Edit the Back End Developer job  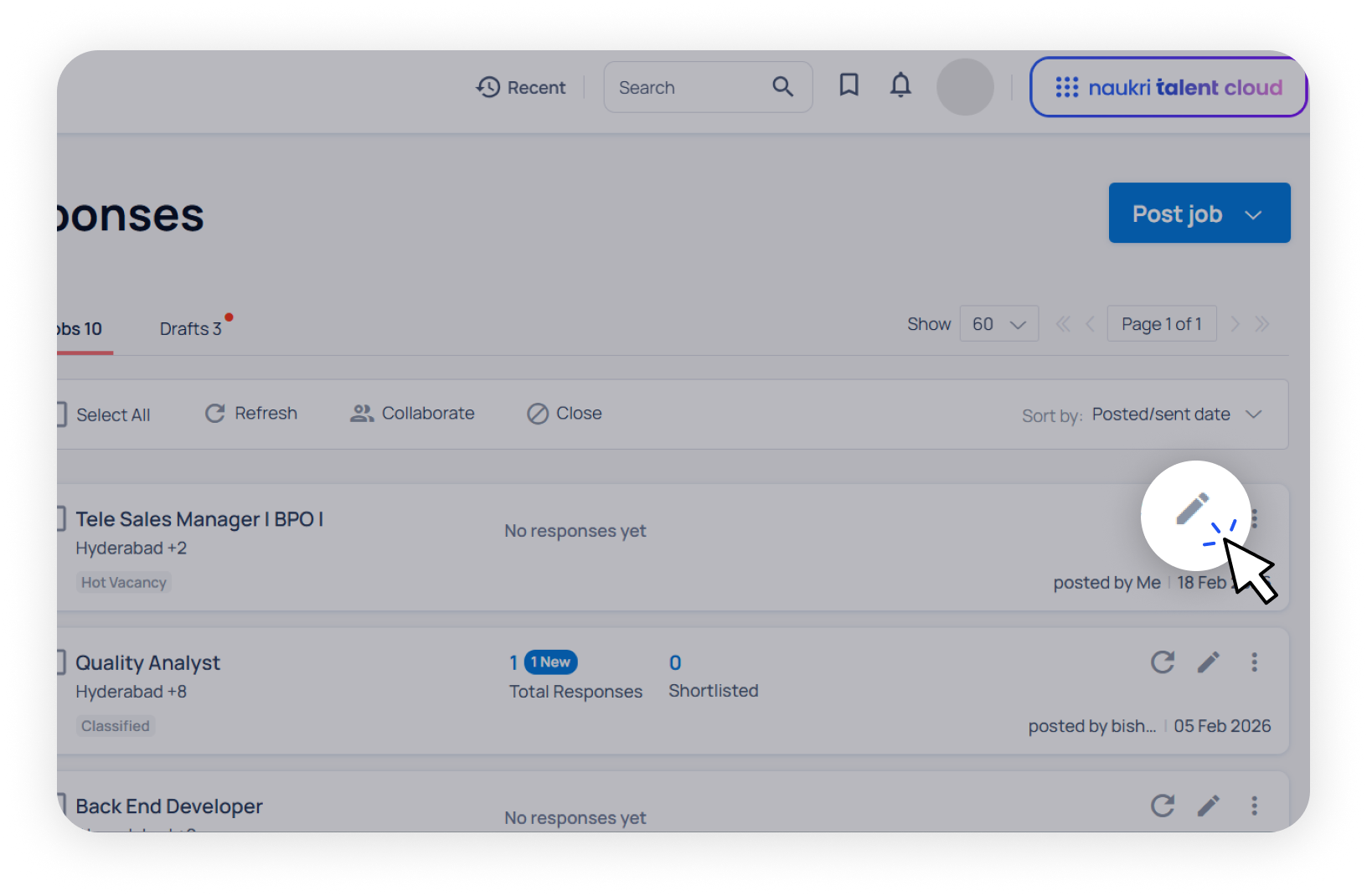[1208, 806]
